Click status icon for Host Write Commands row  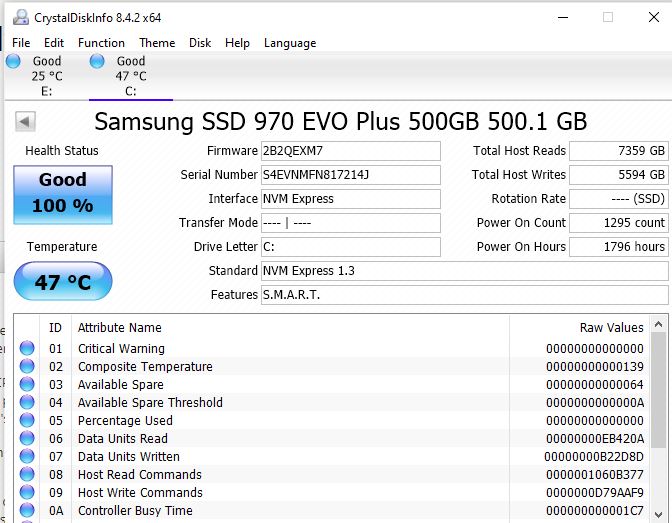tap(27, 492)
